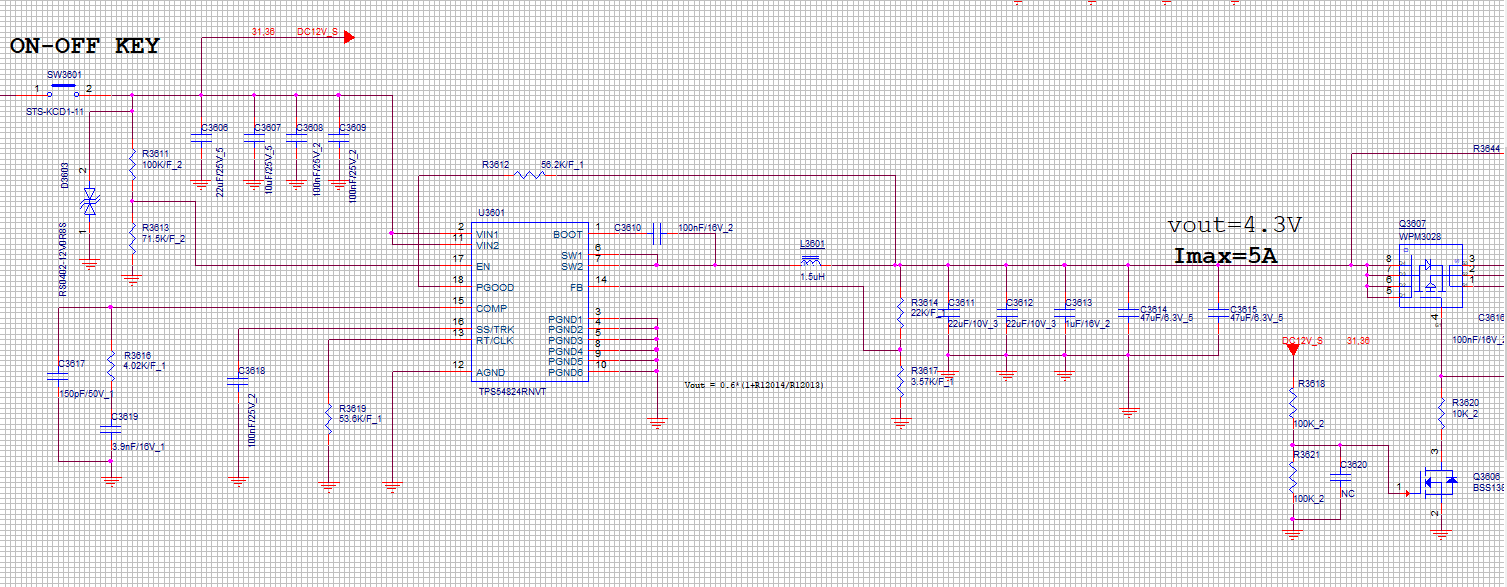Viewport: 1507px width, 587px height.
Task: Select resistor R3612 symbol above U3601
Action: tap(528, 175)
